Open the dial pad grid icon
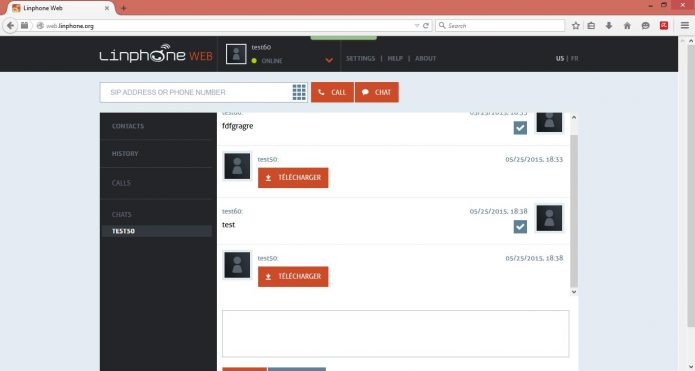This screenshot has height=371, width=695. point(299,92)
